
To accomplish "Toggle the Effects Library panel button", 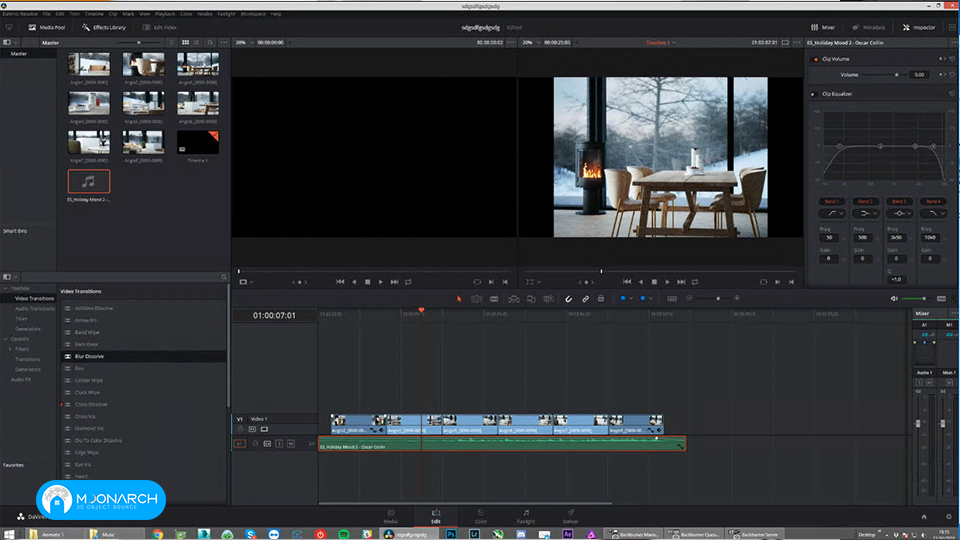I will [x=104, y=28].
